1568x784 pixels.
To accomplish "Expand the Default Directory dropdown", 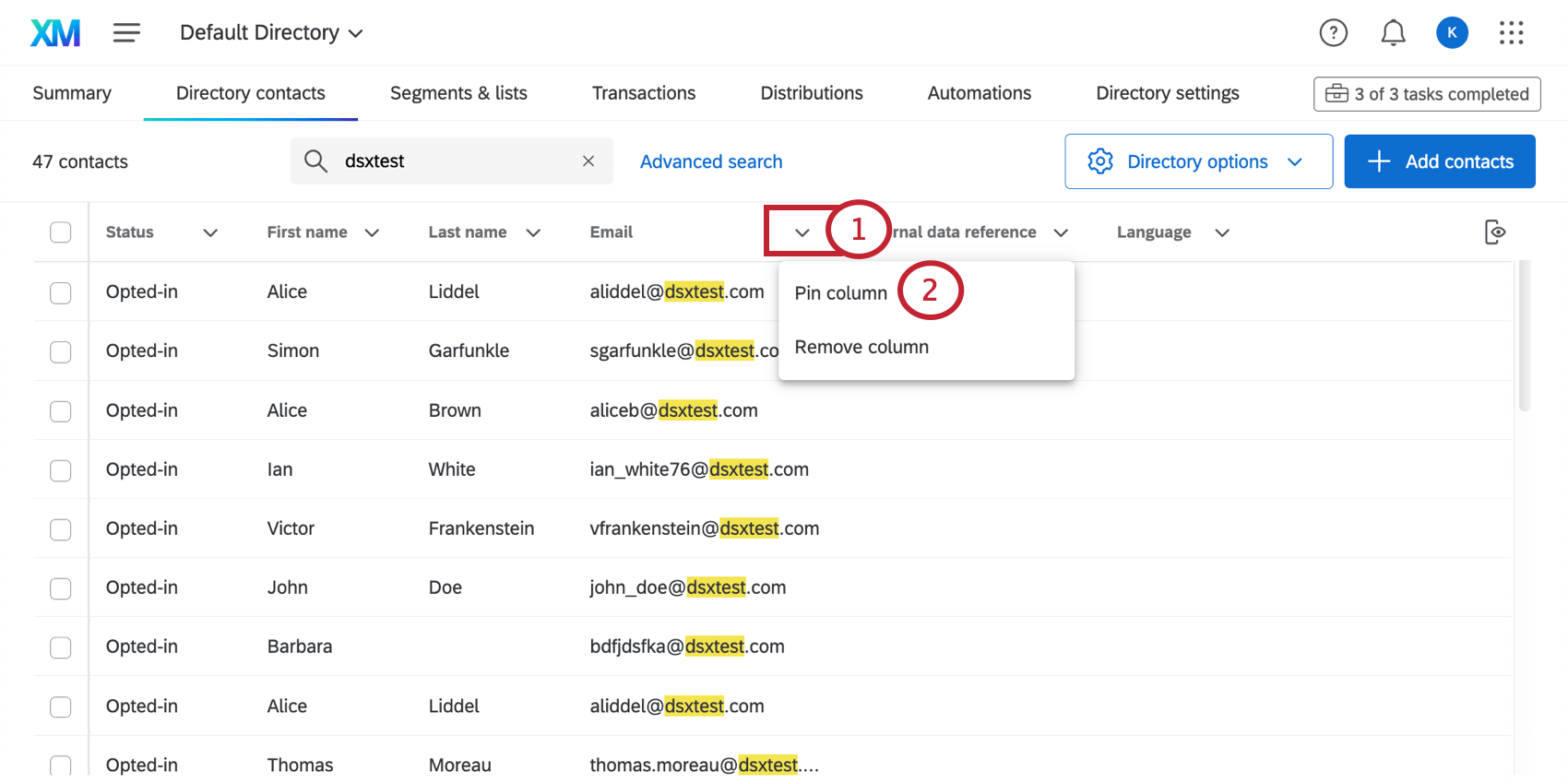I will coord(271,33).
